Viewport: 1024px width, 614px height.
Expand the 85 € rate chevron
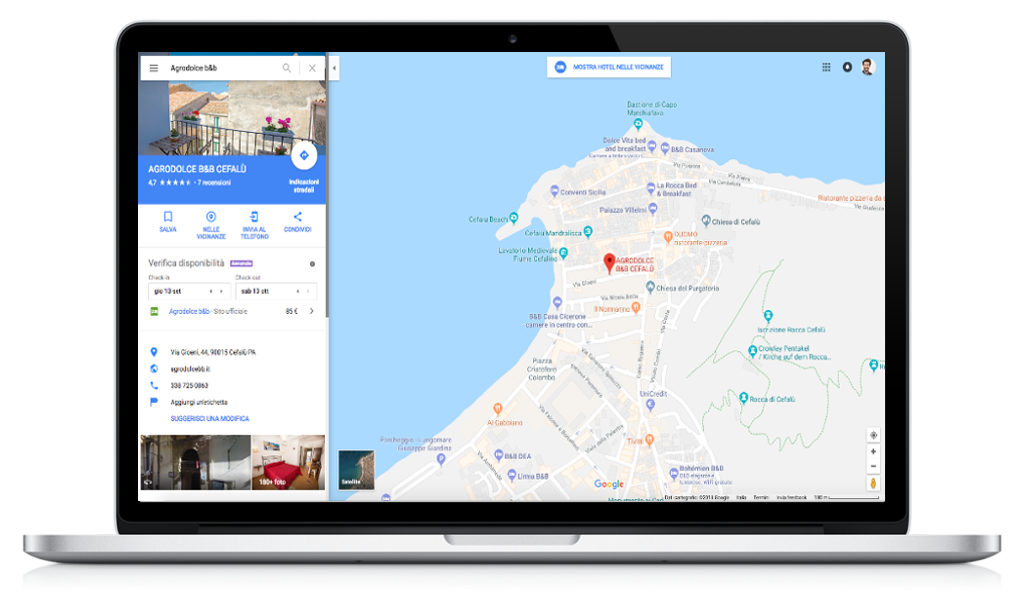click(x=312, y=312)
